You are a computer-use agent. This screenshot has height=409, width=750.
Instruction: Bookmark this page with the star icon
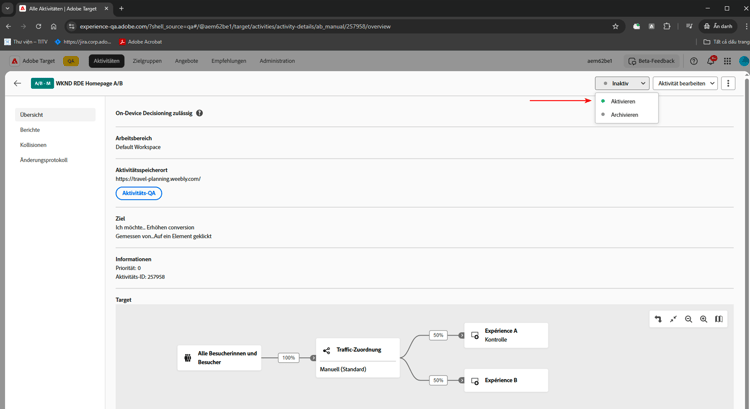(616, 26)
